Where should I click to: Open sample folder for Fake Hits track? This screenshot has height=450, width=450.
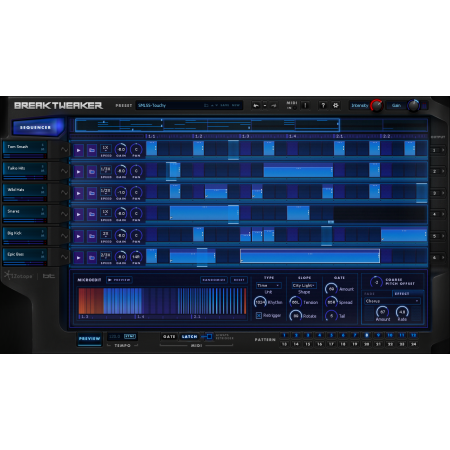coord(92,172)
